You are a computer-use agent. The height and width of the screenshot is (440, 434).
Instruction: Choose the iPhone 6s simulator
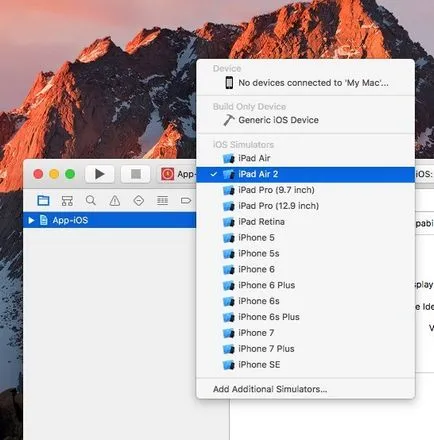[x=306, y=301]
